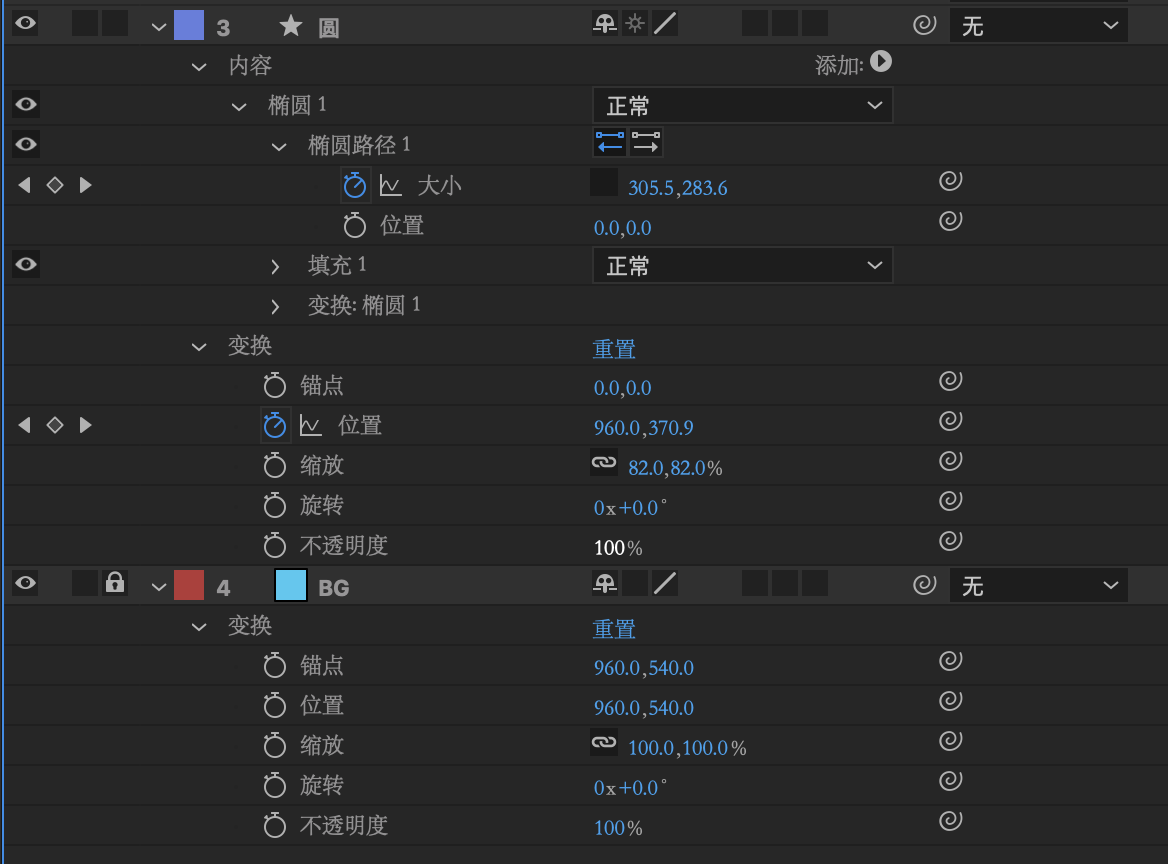Click the red label color swatch of BG layer
Image resolution: width=1168 pixels, height=864 pixels.
(189, 585)
